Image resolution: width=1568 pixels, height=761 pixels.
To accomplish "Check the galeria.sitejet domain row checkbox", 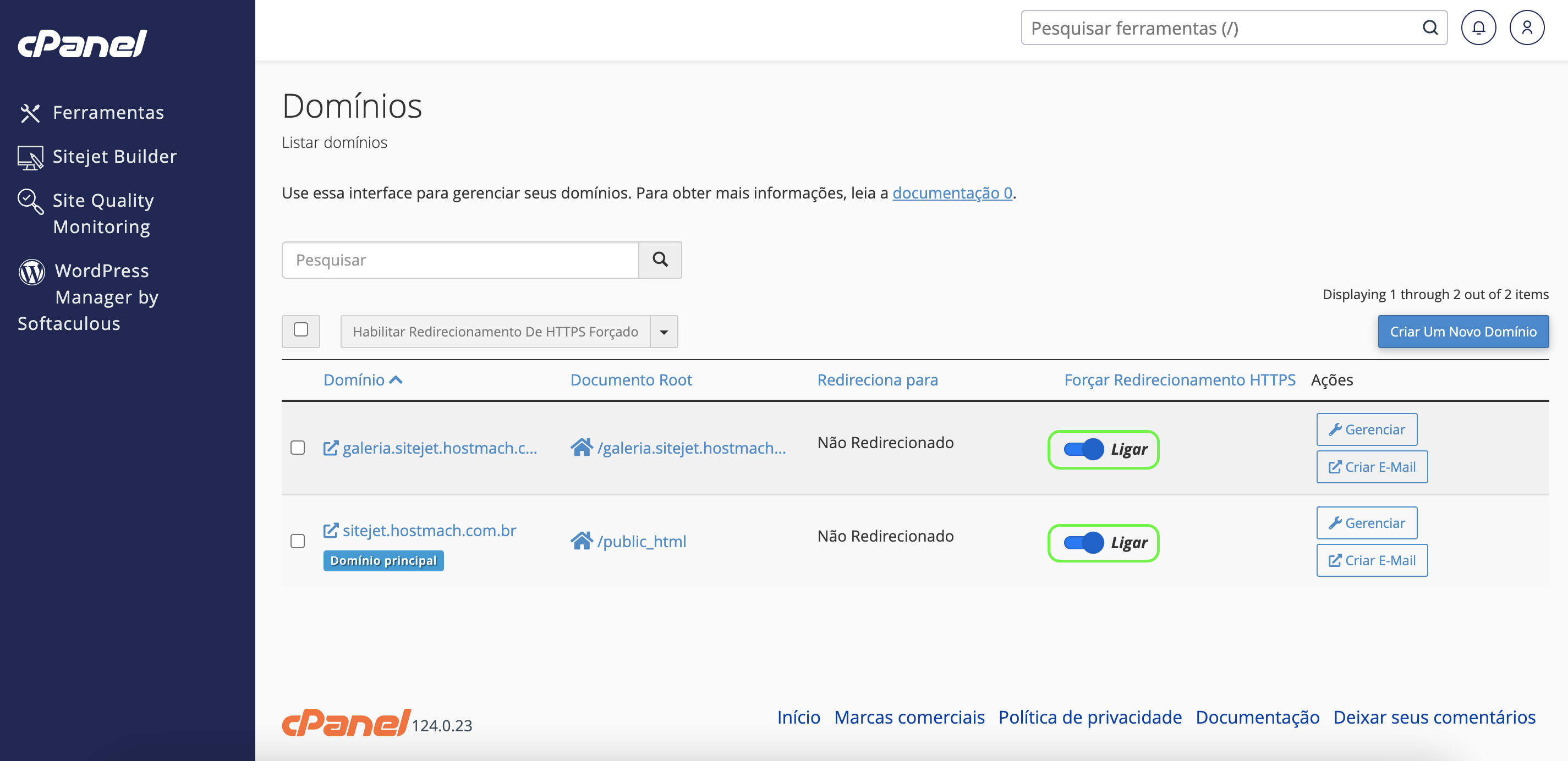I will tap(298, 448).
